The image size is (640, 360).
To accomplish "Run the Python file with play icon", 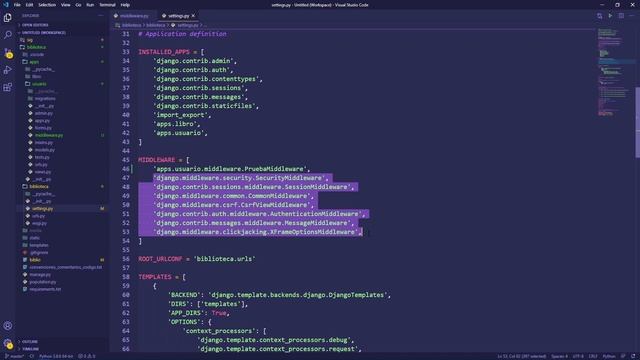I will point(610,16).
